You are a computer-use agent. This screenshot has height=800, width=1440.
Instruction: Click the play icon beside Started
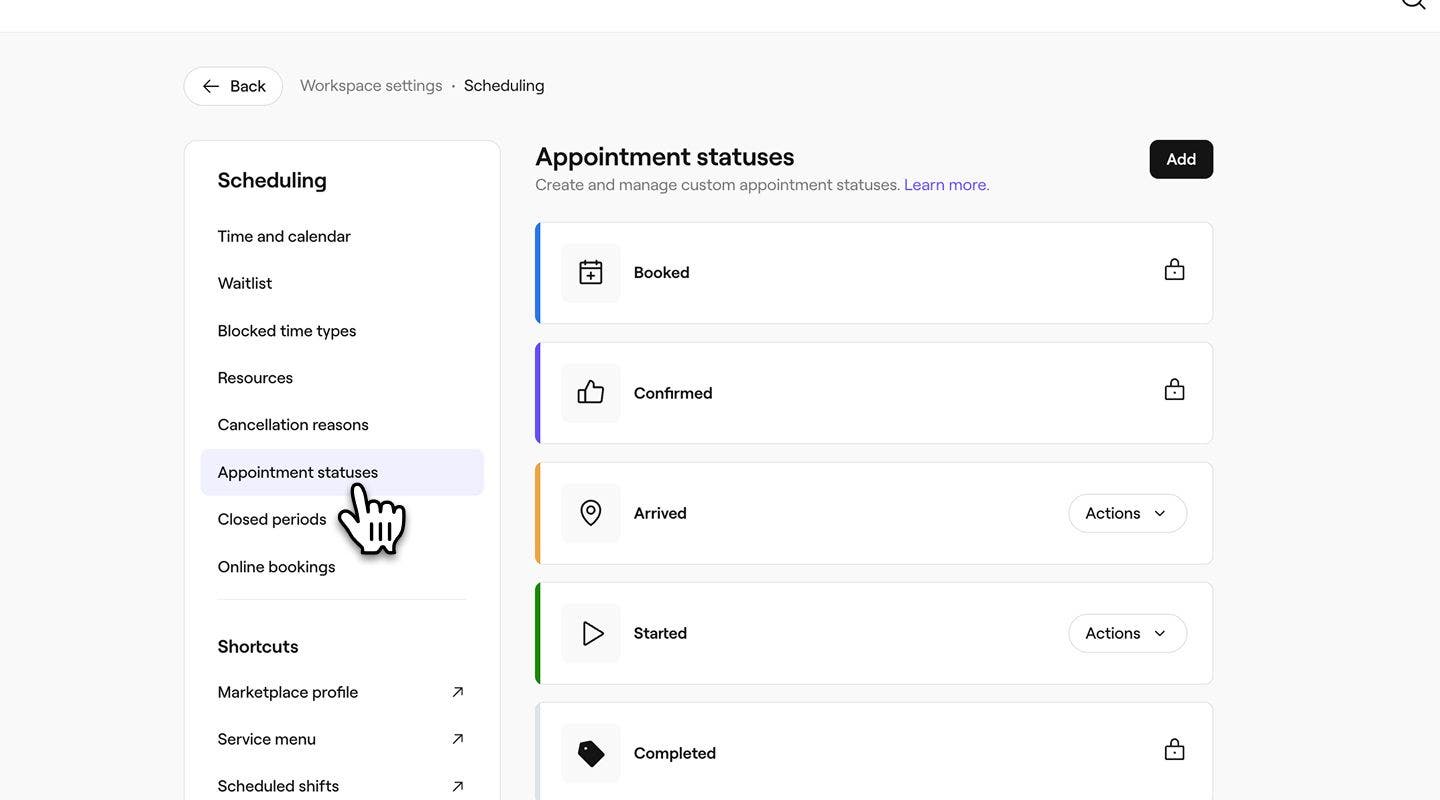pyautogui.click(x=591, y=633)
